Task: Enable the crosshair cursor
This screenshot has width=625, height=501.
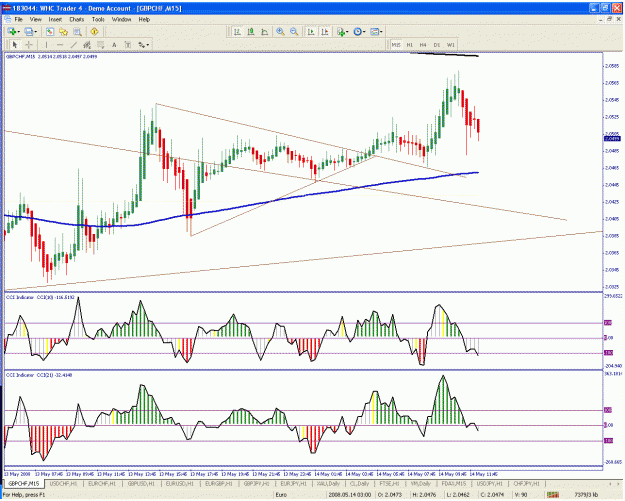Action: point(29,45)
